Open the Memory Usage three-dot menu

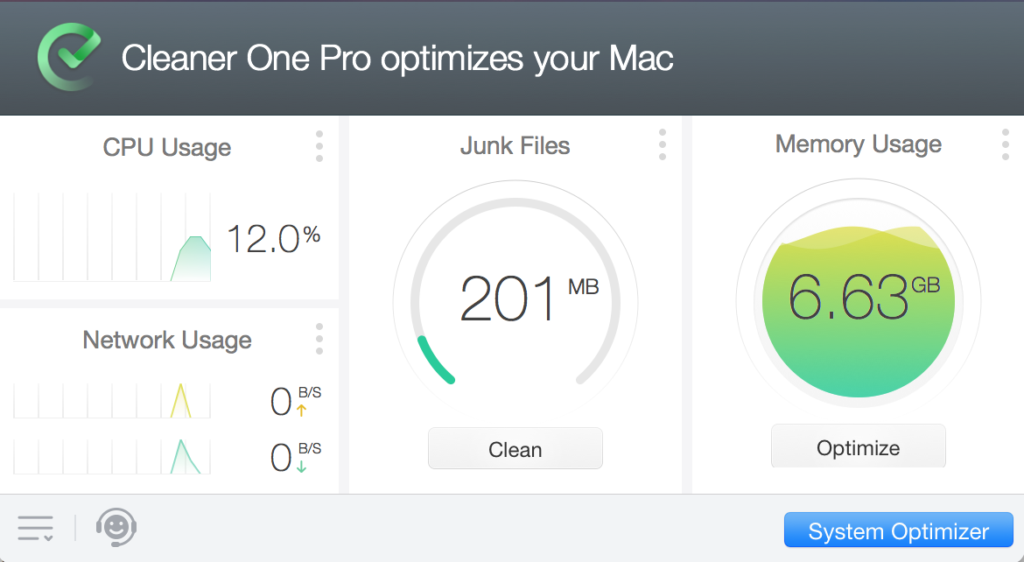1005,144
